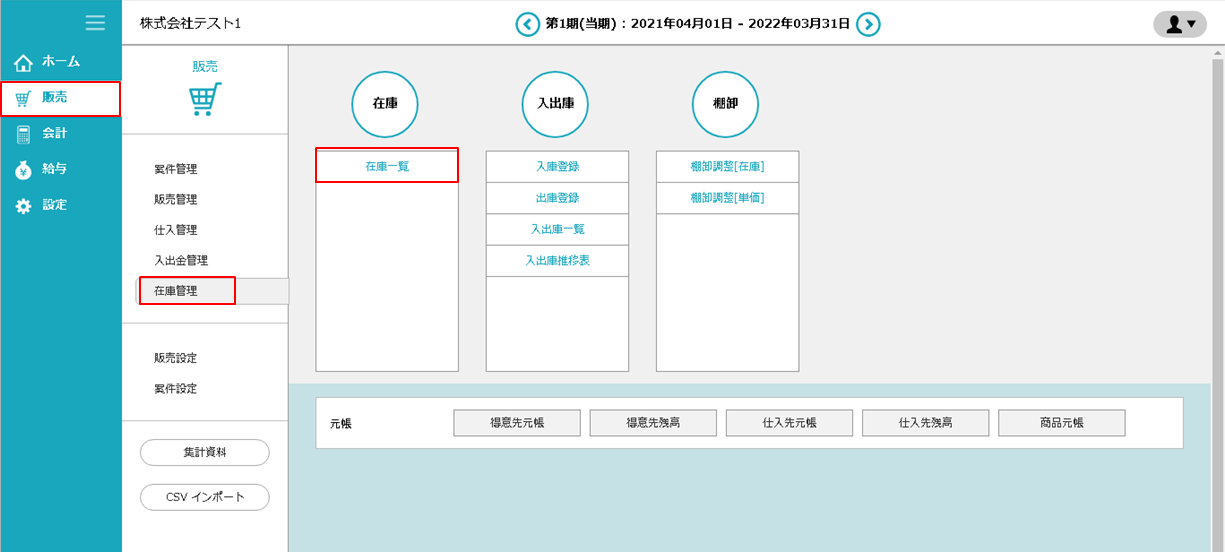Open 設定 gear icon
1225x552 pixels.
pos(23,206)
